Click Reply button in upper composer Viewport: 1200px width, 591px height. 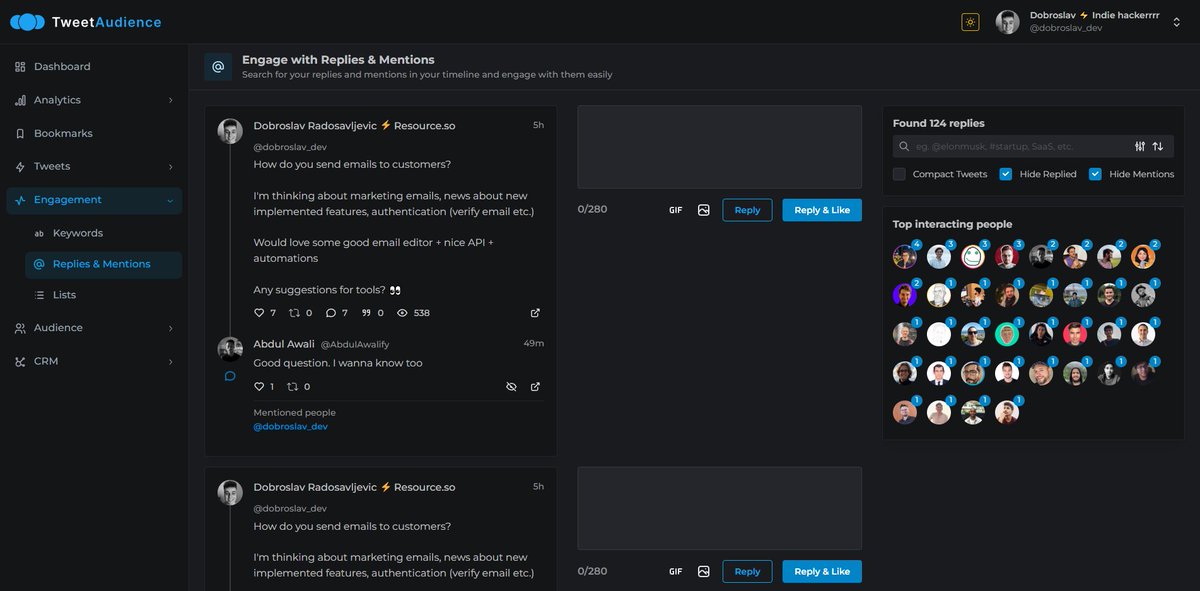pyautogui.click(x=747, y=210)
